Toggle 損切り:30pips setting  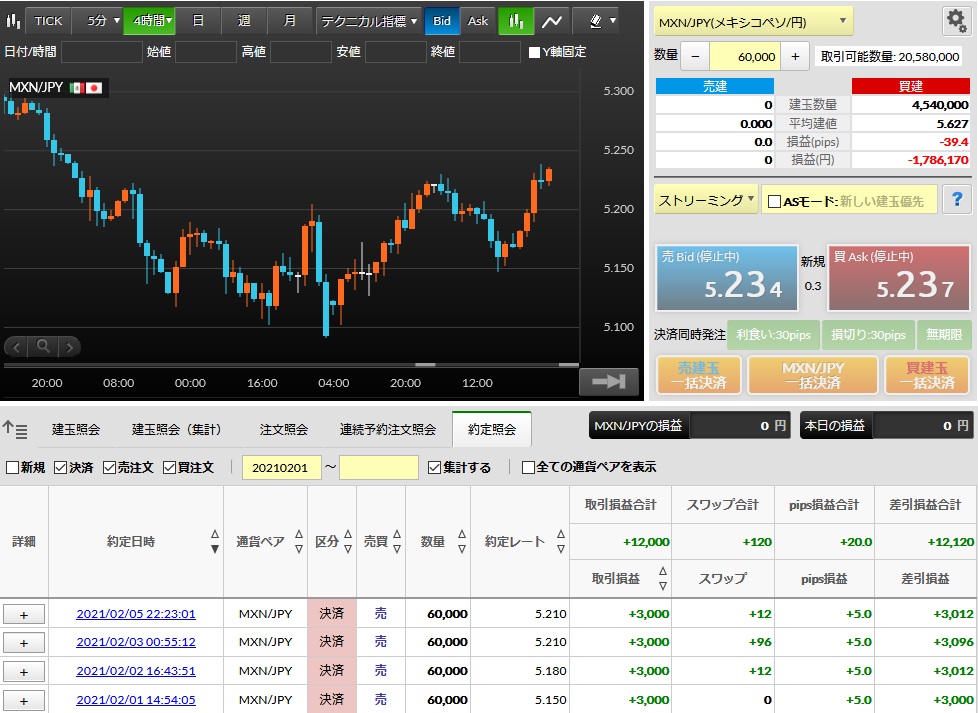coord(868,335)
